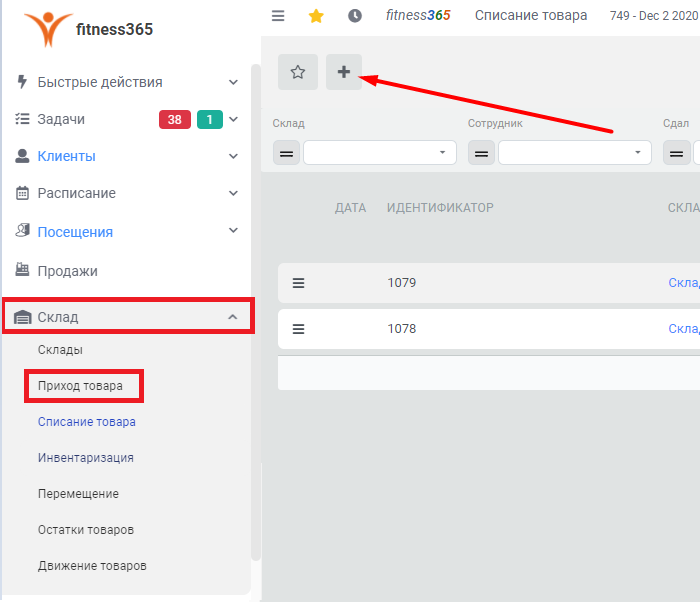700x602 pixels.
Task: Open Приход товара submenu item
Action: pyautogui.click(x=80, y=386)
